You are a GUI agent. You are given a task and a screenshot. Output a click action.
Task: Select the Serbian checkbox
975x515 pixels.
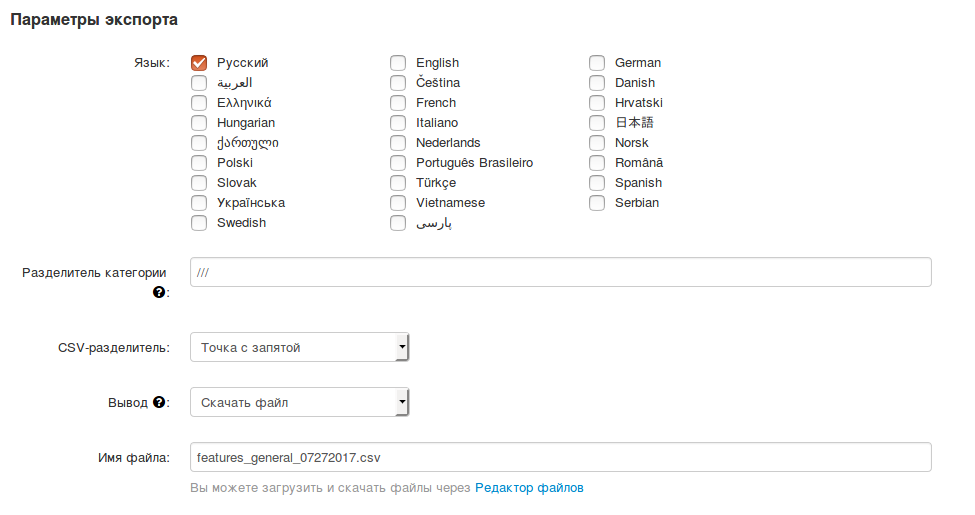(597, 203)
